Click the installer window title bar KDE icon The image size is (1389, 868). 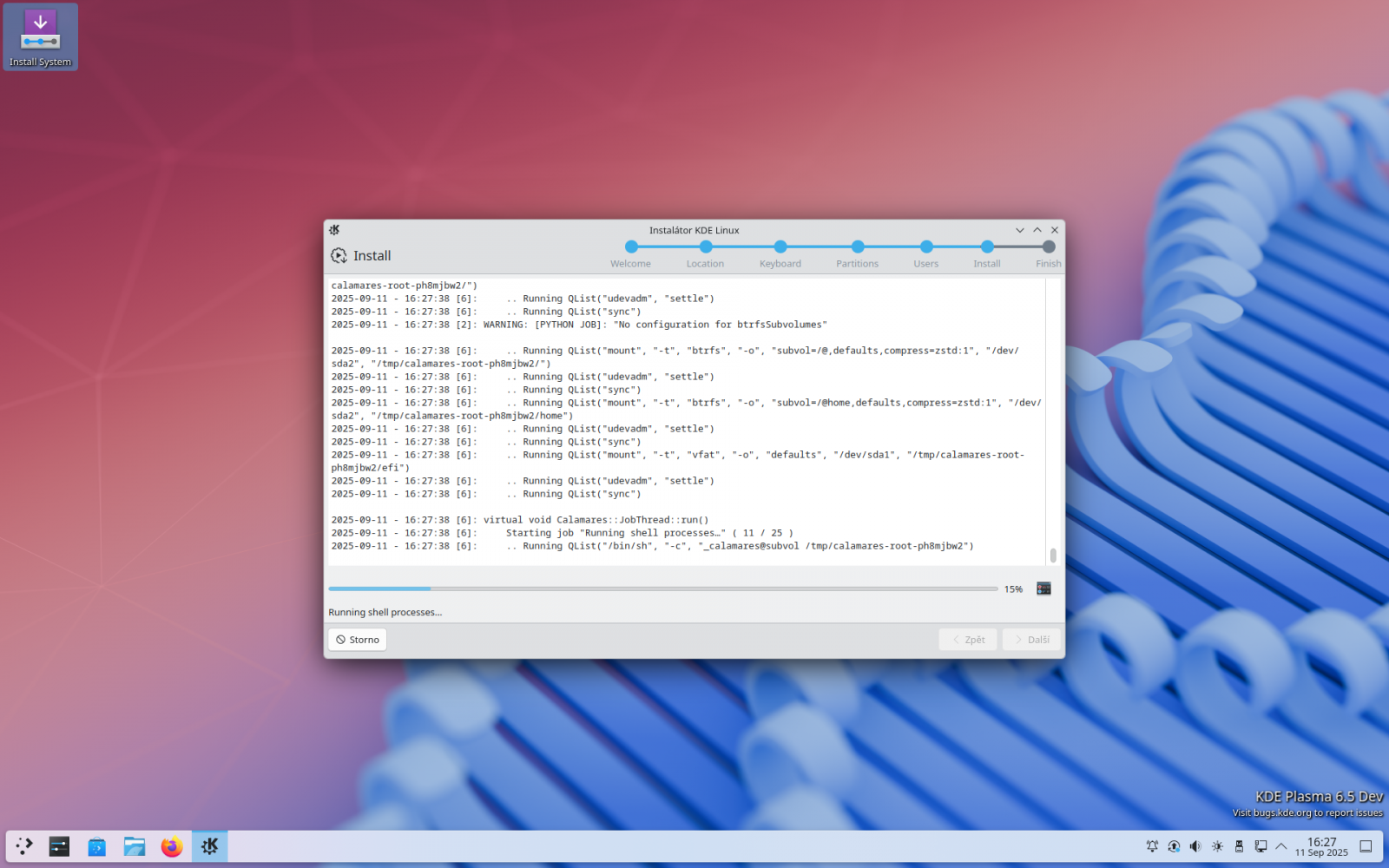[x=334, y=230]
